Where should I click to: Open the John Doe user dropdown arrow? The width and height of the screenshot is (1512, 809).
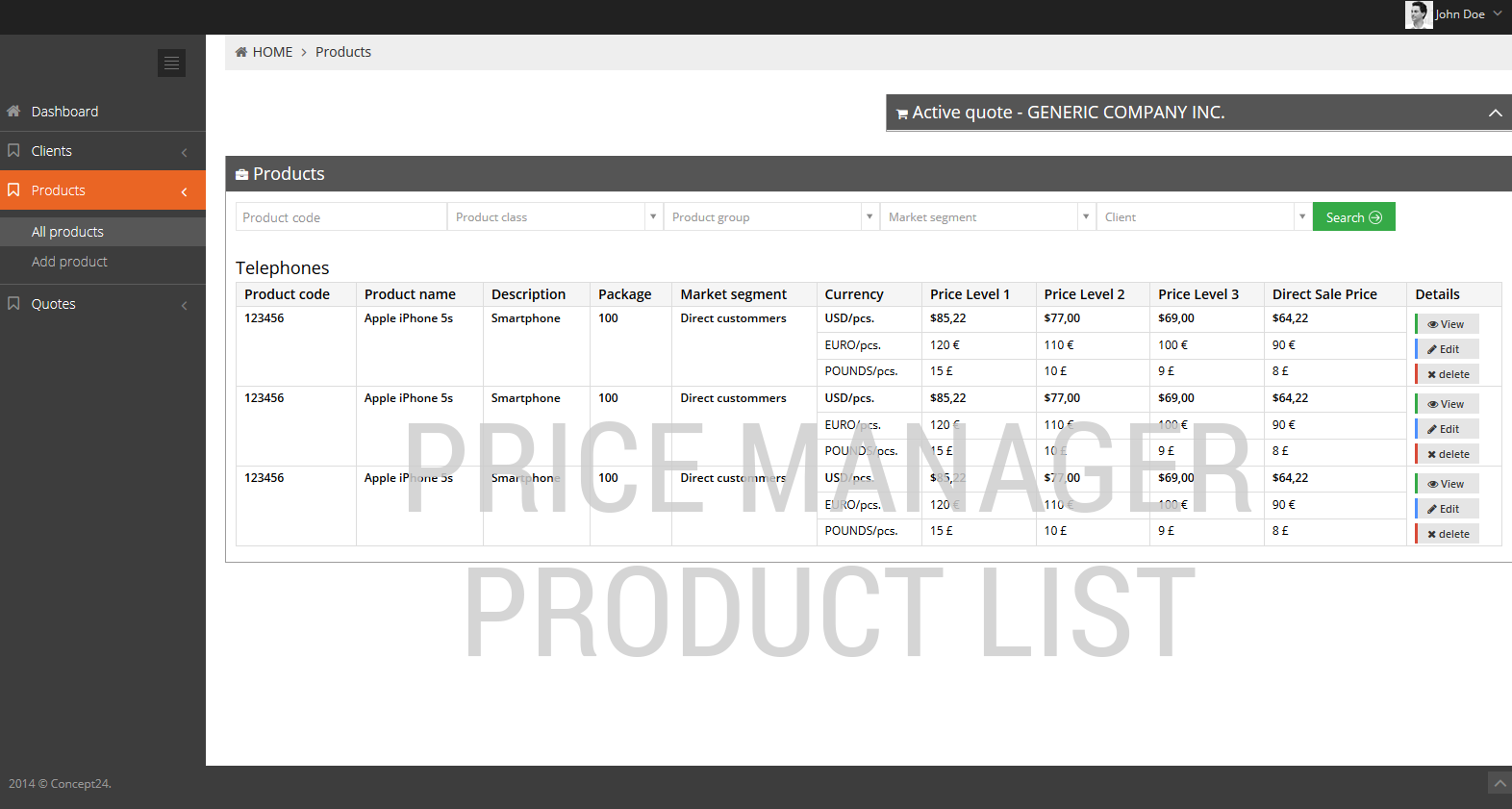[1498, 13]
